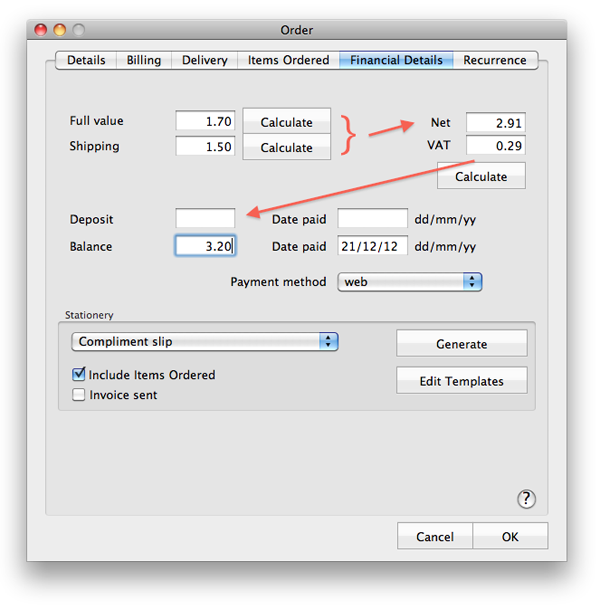Click the round help question mark icon
600x610 pixels.
point(526,499)
